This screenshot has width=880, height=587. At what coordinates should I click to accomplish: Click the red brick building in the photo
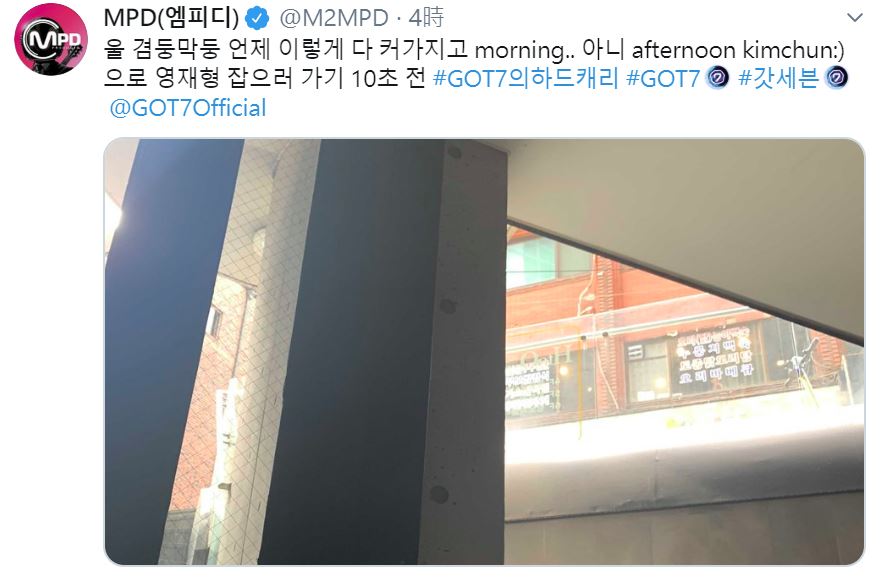673,331
